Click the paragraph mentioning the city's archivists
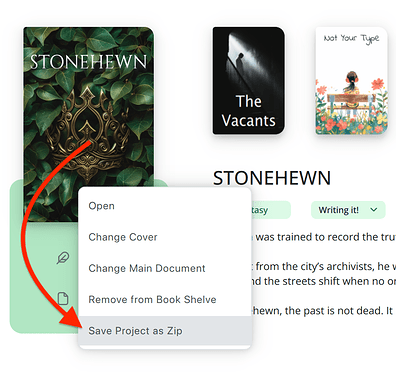The image size is (396, 375). [x=323, y=274]
